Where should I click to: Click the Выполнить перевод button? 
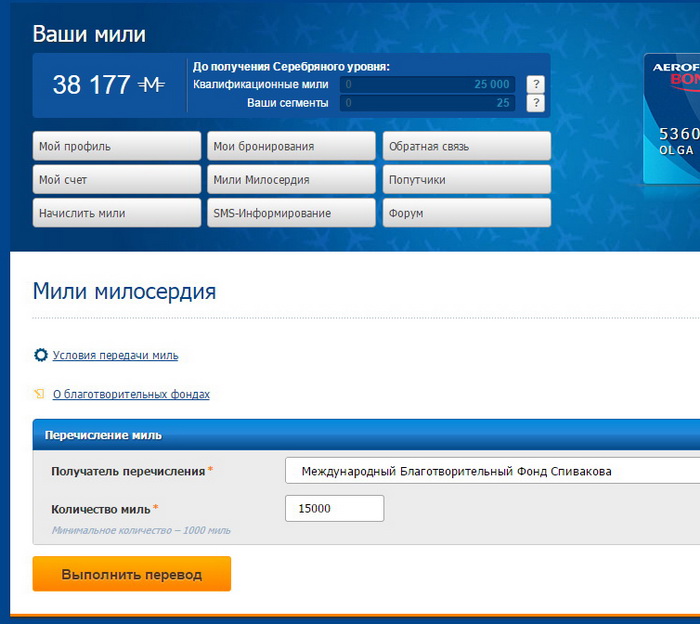pos(132,574)
